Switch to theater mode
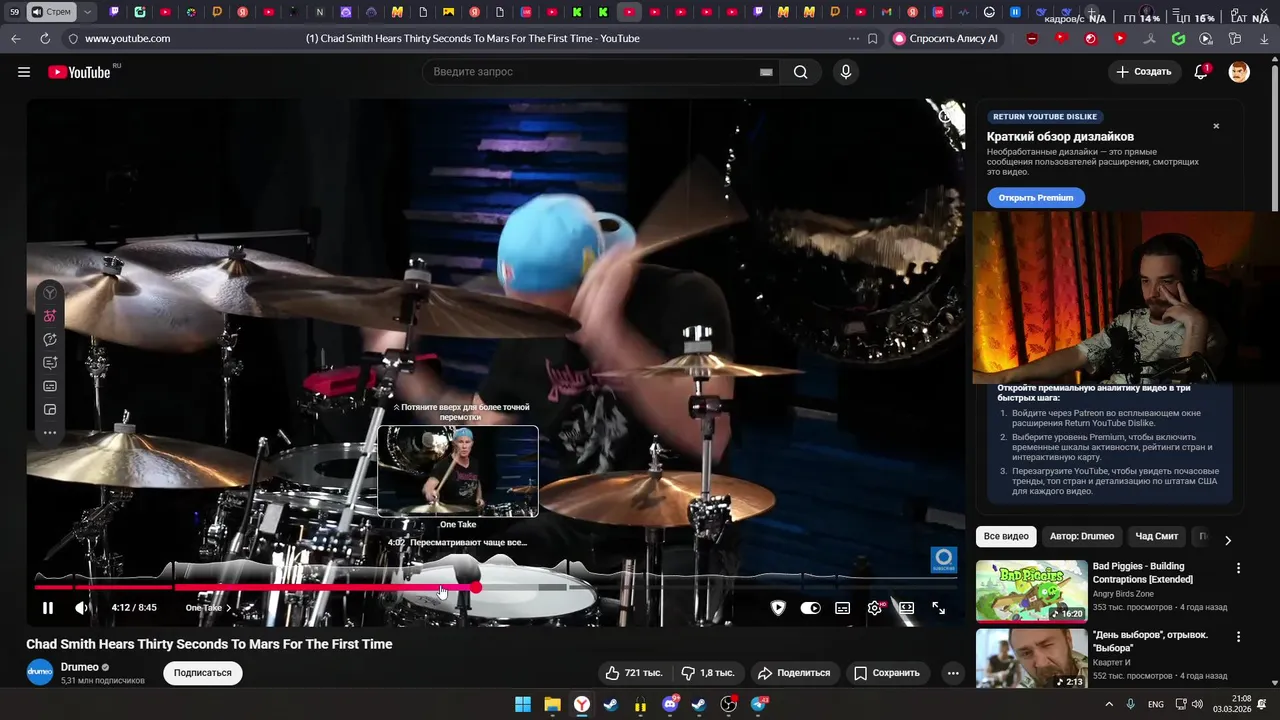Screen dimensions: 1280x720 pos(906,607)
